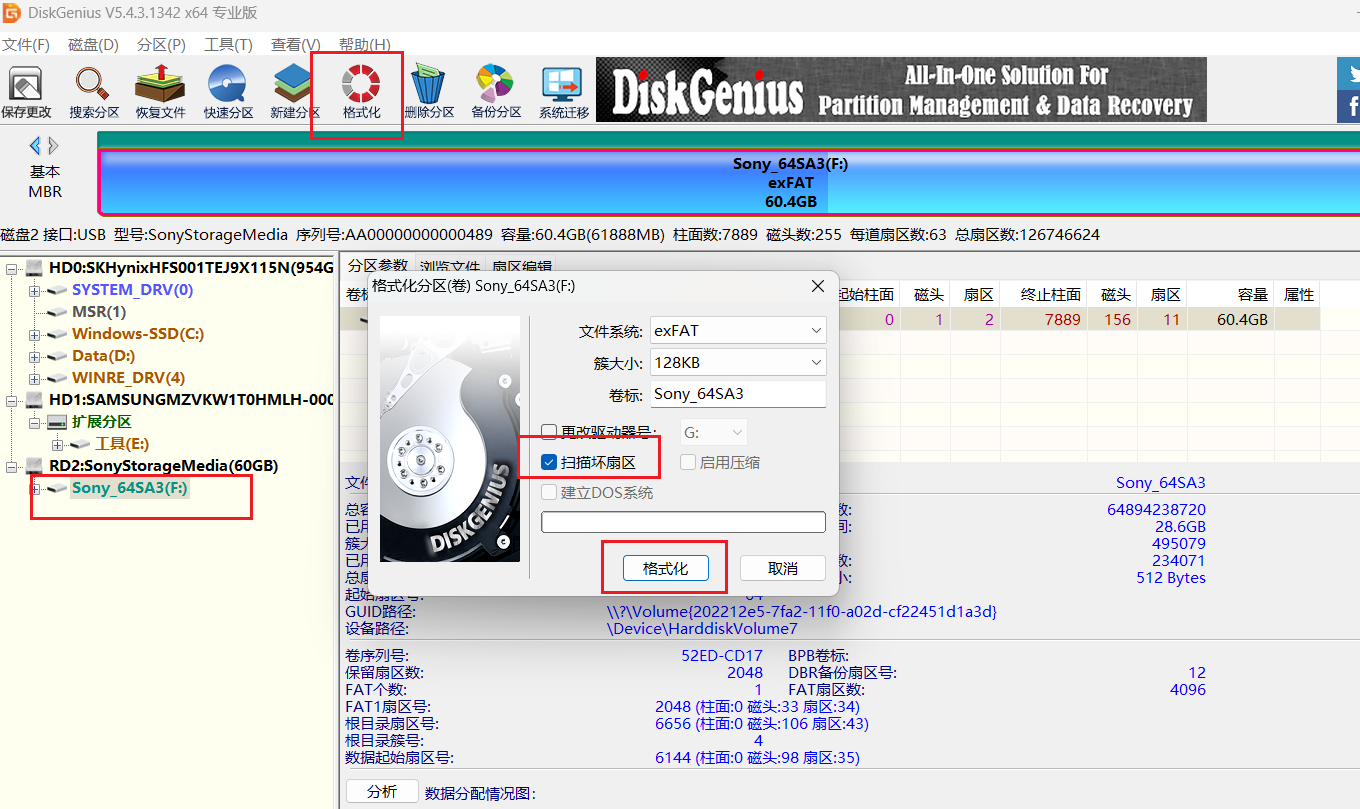Collapse the RD2 SonyStorageMedia node
The height and width of the screenshot is (809, 1360).
tap(11, 466)
